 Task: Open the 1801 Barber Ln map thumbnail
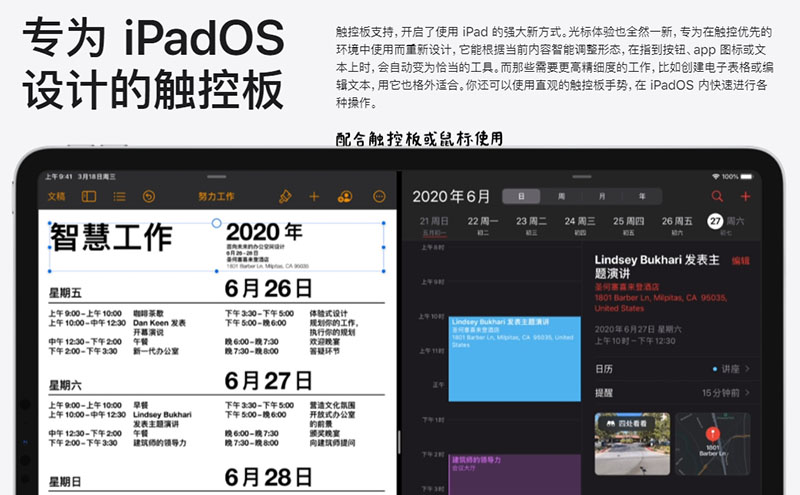tap(713, 444)
